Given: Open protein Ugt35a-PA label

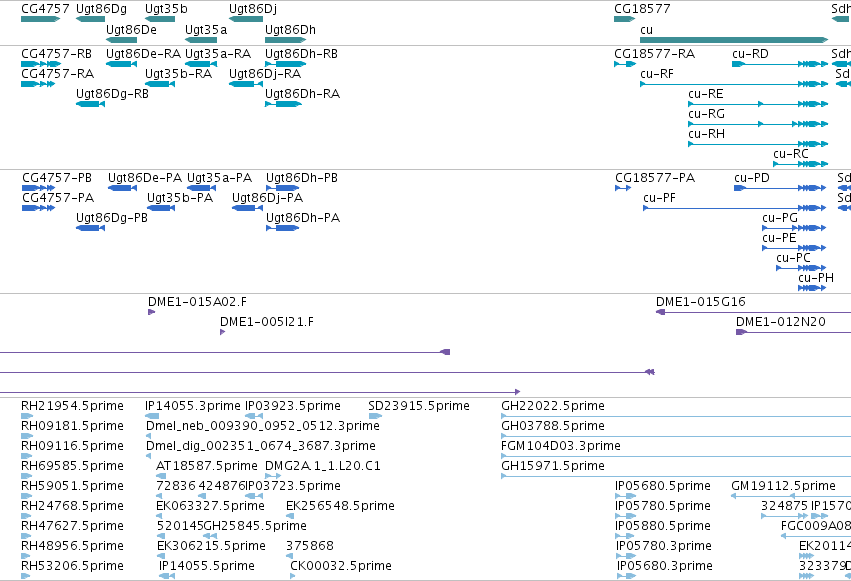Looking at the screenshot, I should click(x=219, y=178).
